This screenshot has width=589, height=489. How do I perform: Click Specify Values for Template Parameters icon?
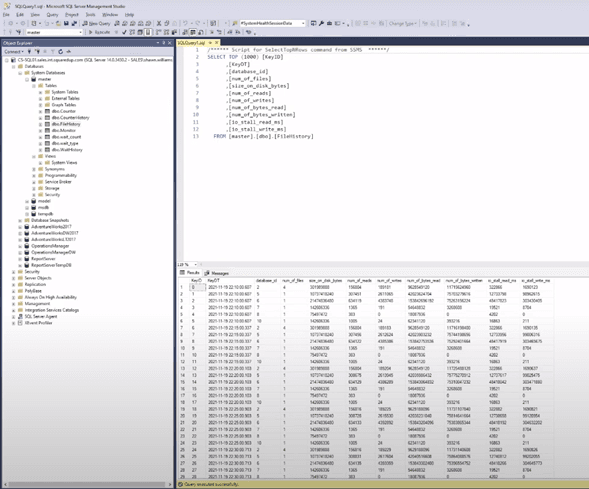pyautogui.click(x=248, y=32)
